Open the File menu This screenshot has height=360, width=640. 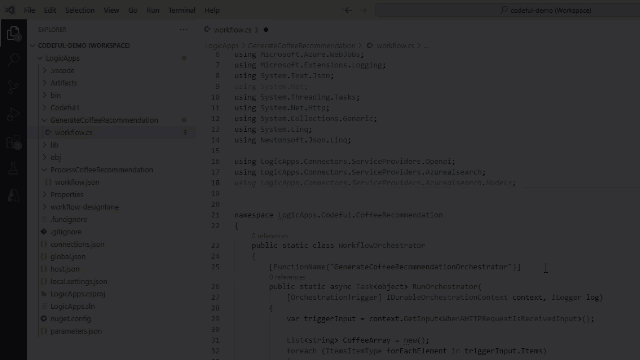29,10
